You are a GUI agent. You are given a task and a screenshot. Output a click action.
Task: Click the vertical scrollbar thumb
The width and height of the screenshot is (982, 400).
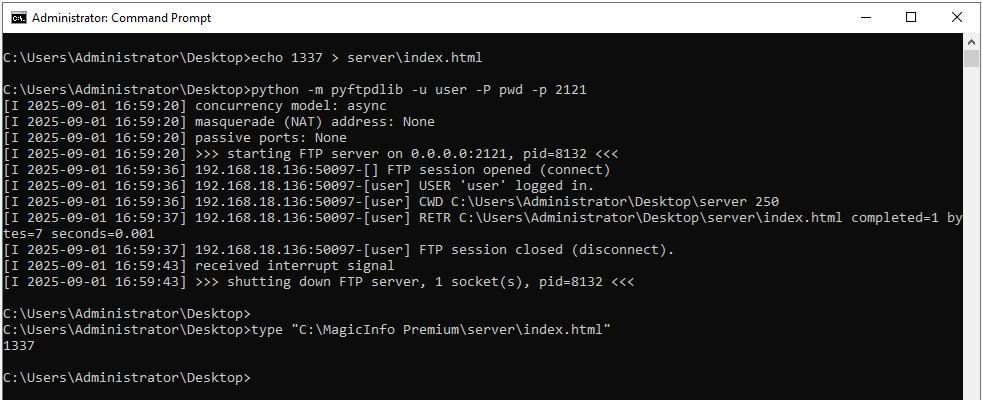pyautogui.click(x=971, y=58)
